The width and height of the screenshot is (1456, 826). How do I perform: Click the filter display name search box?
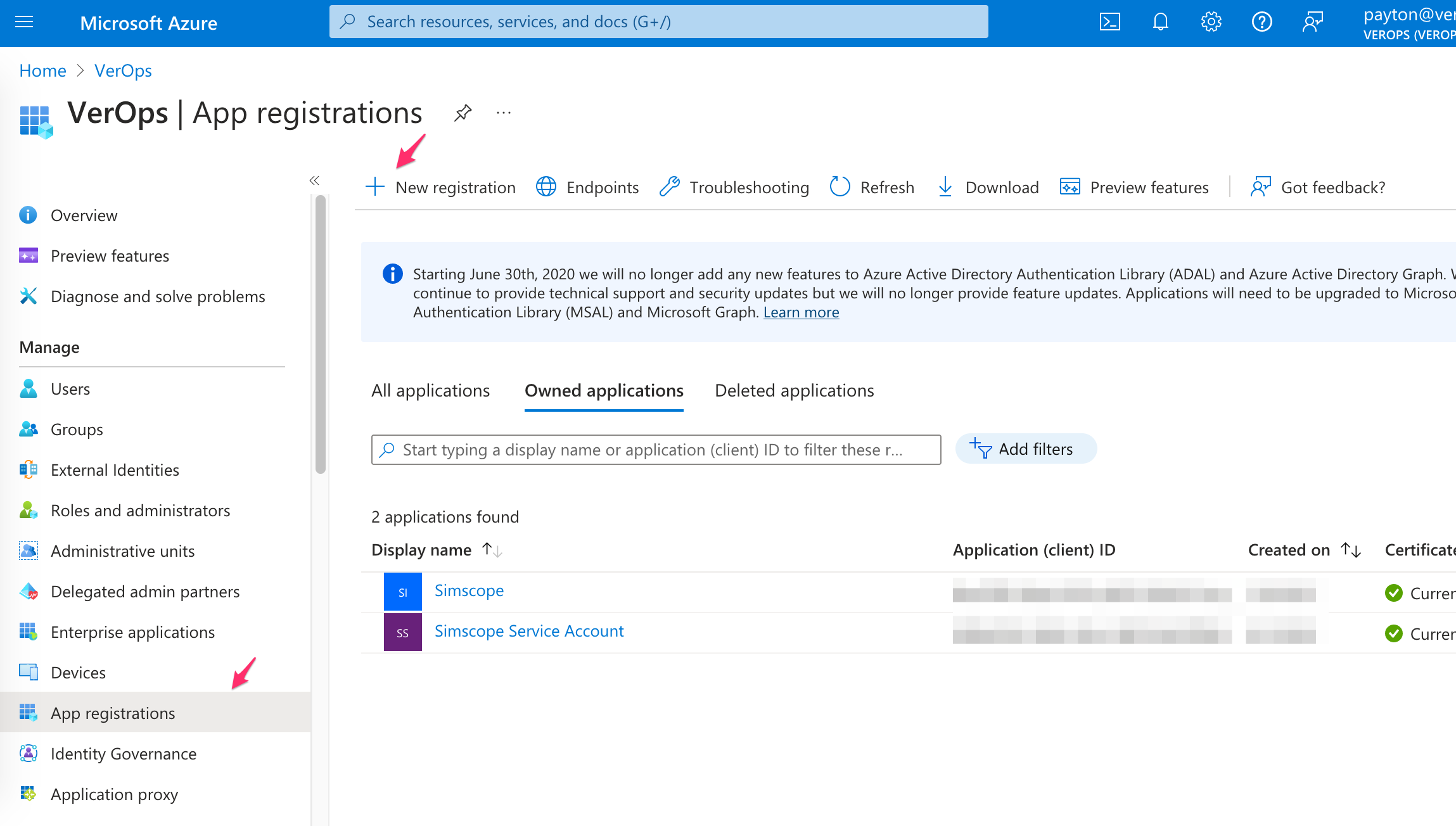tap(656, 449)
